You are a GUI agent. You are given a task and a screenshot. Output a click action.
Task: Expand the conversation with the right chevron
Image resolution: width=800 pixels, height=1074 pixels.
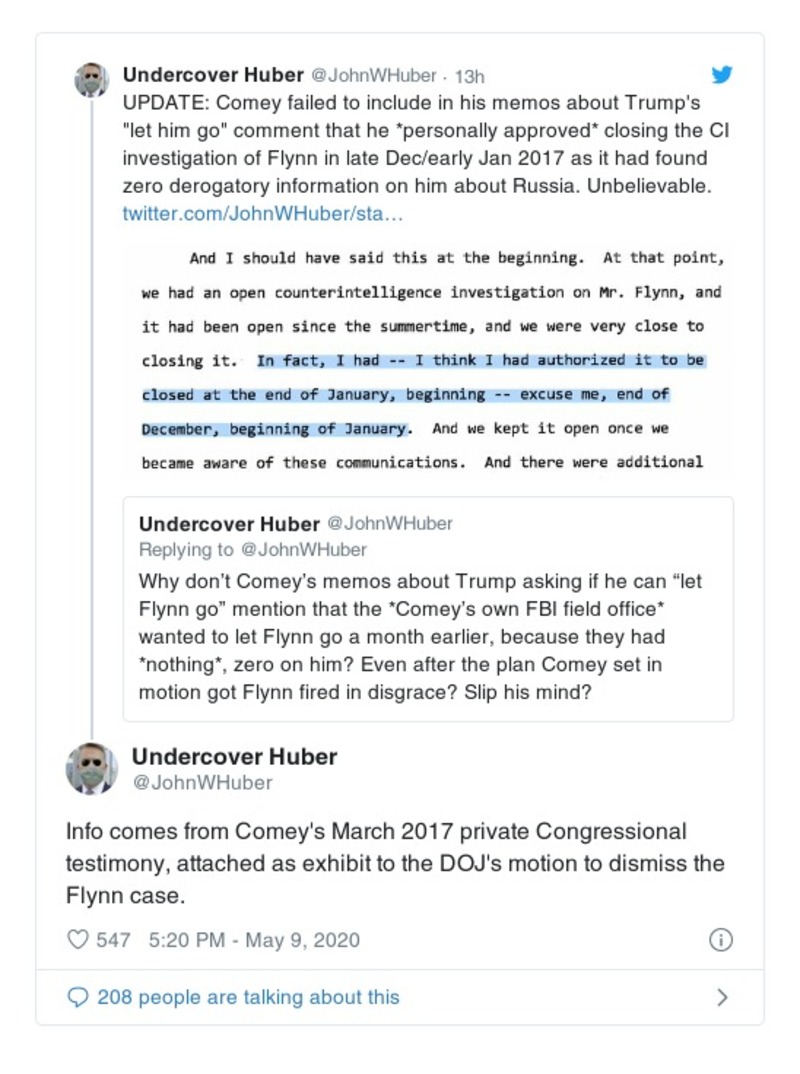pyautogui.click(x=723, y=996)
